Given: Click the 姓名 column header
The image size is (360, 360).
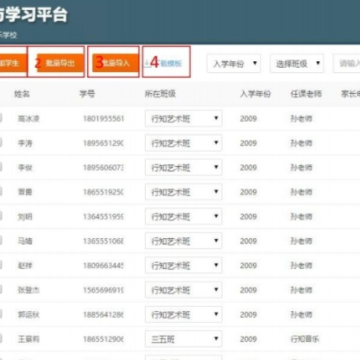Looking at the screenshot, I should (x=22, y=94).
